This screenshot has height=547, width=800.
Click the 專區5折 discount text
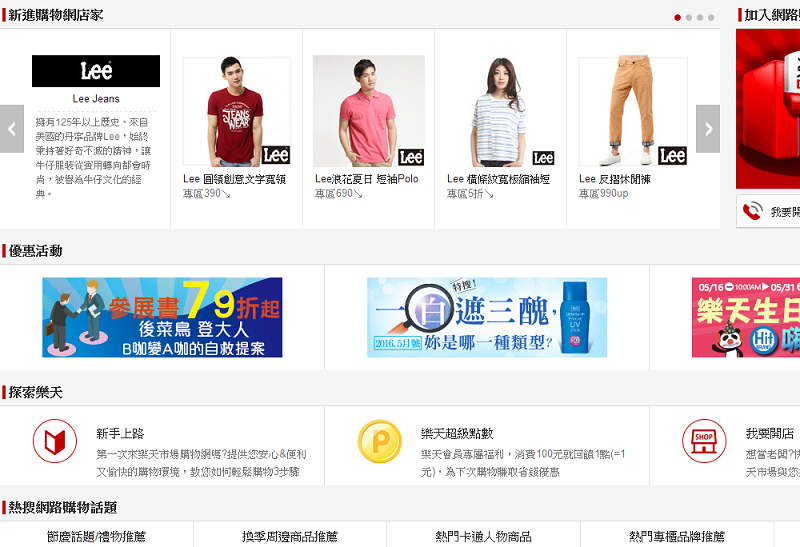point(470,193)
